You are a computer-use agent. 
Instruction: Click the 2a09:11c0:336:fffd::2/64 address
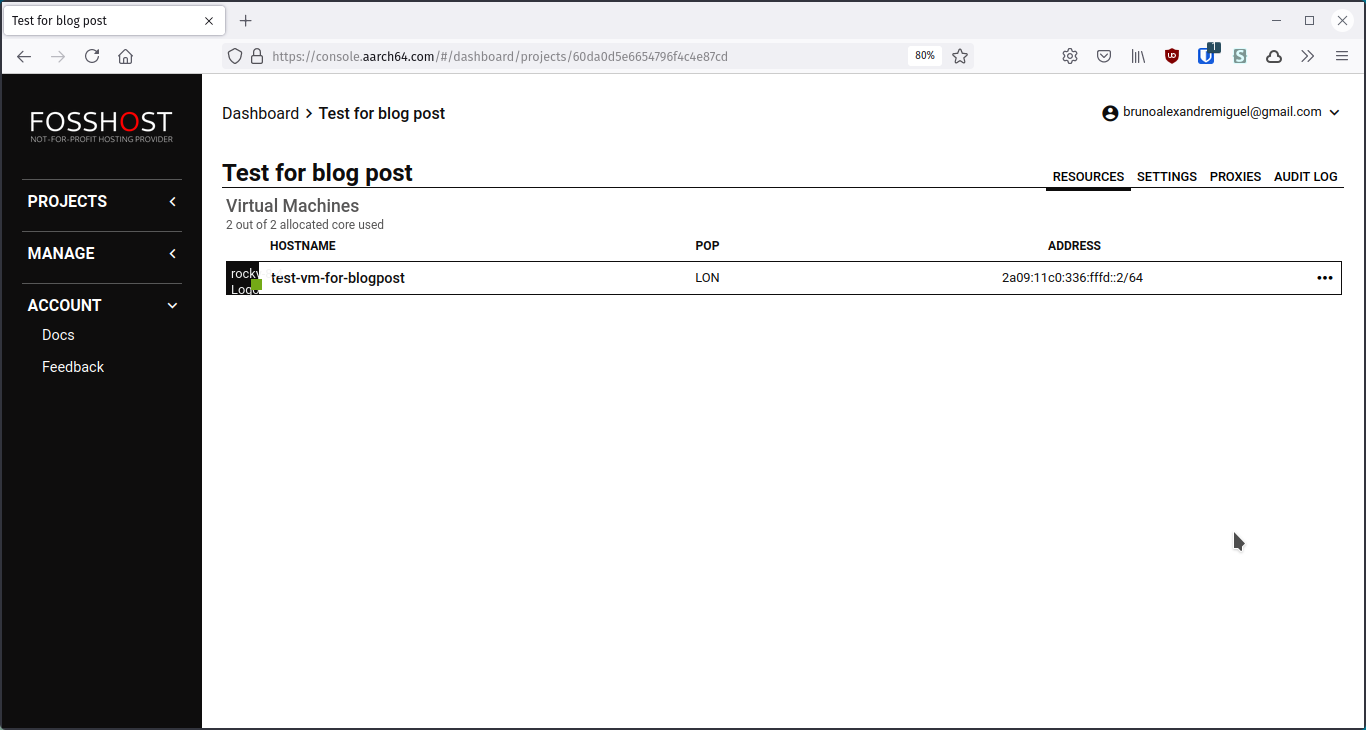1072,278
